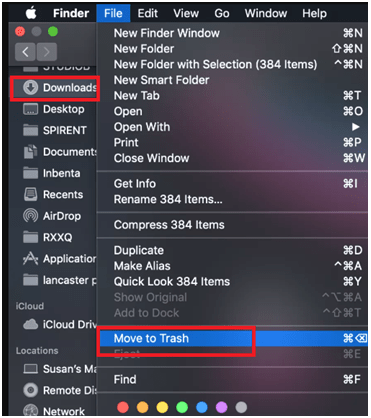Apply the green color tag
Image resolution: width=371 pixels, height=418 pixels.
coord(182,407)
